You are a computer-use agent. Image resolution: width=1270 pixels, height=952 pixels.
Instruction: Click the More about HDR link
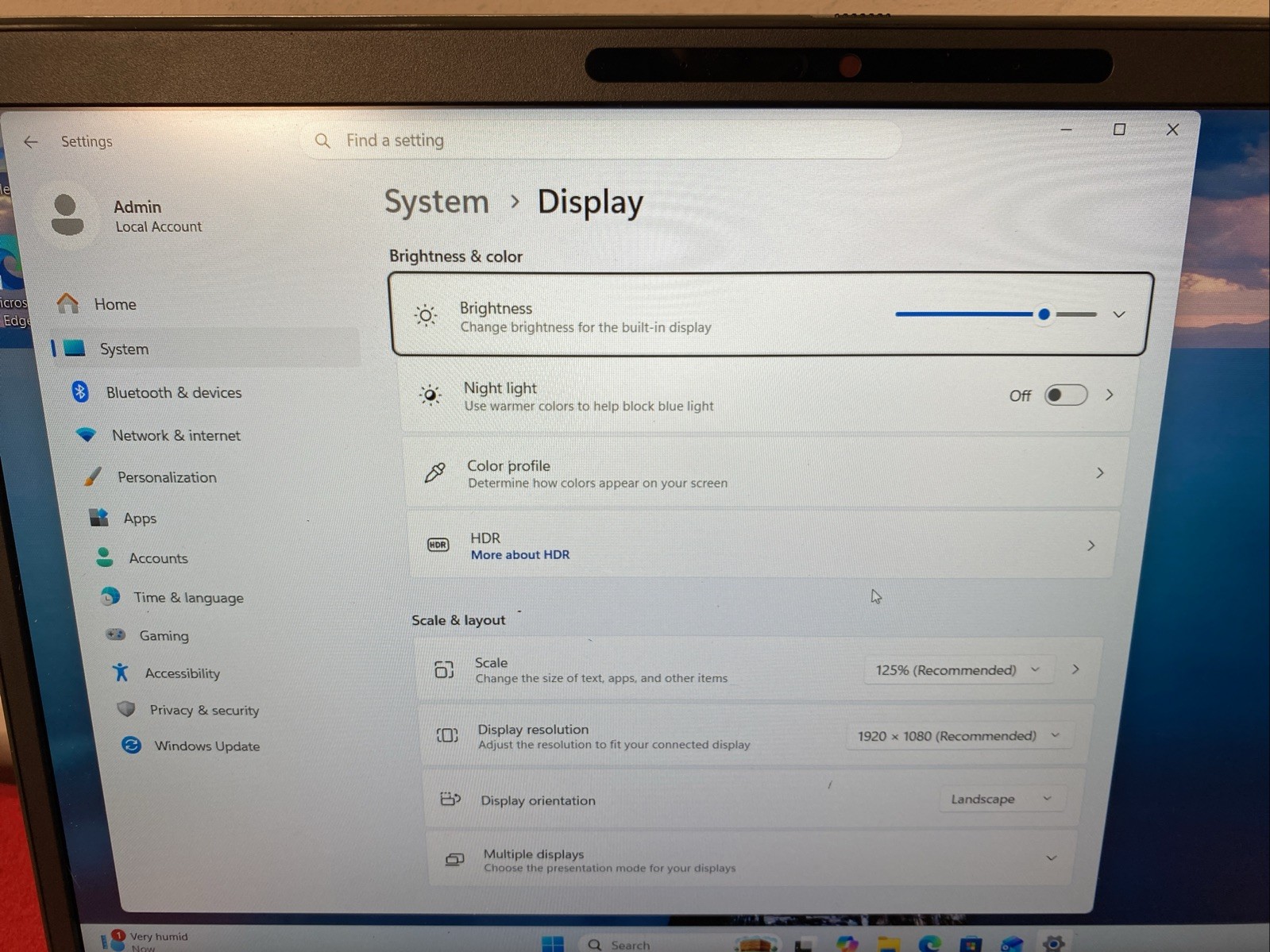(520, 554)
